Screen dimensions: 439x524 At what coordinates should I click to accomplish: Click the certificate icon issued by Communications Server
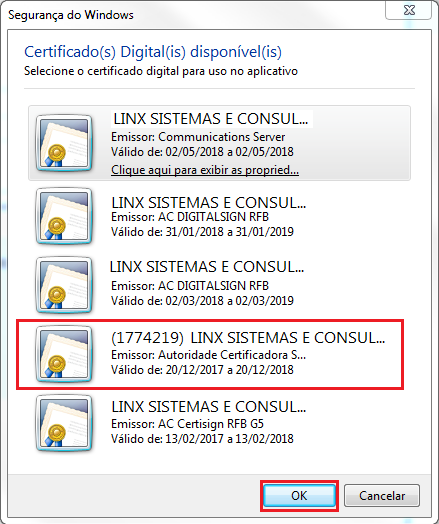click(63, 143)
